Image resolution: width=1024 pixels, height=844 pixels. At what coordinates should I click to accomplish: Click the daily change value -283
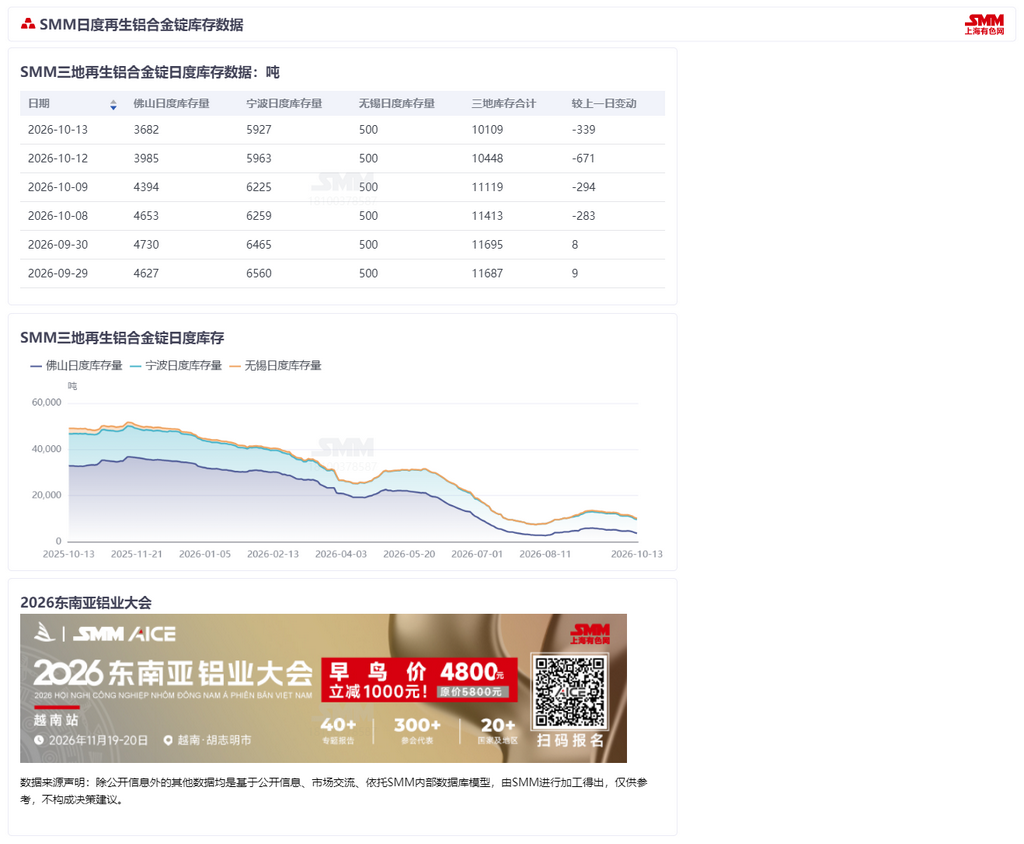coord(583,216)
